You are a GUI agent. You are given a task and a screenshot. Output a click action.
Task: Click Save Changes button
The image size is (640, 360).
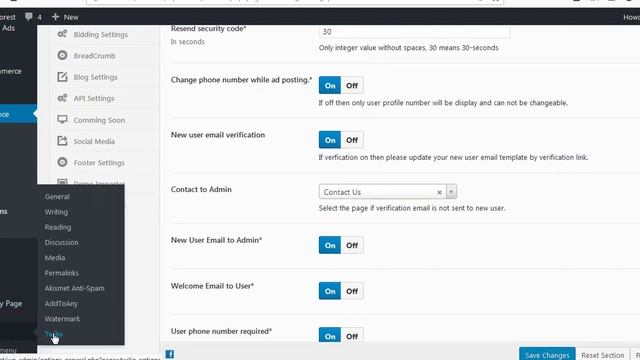[547, 354]
